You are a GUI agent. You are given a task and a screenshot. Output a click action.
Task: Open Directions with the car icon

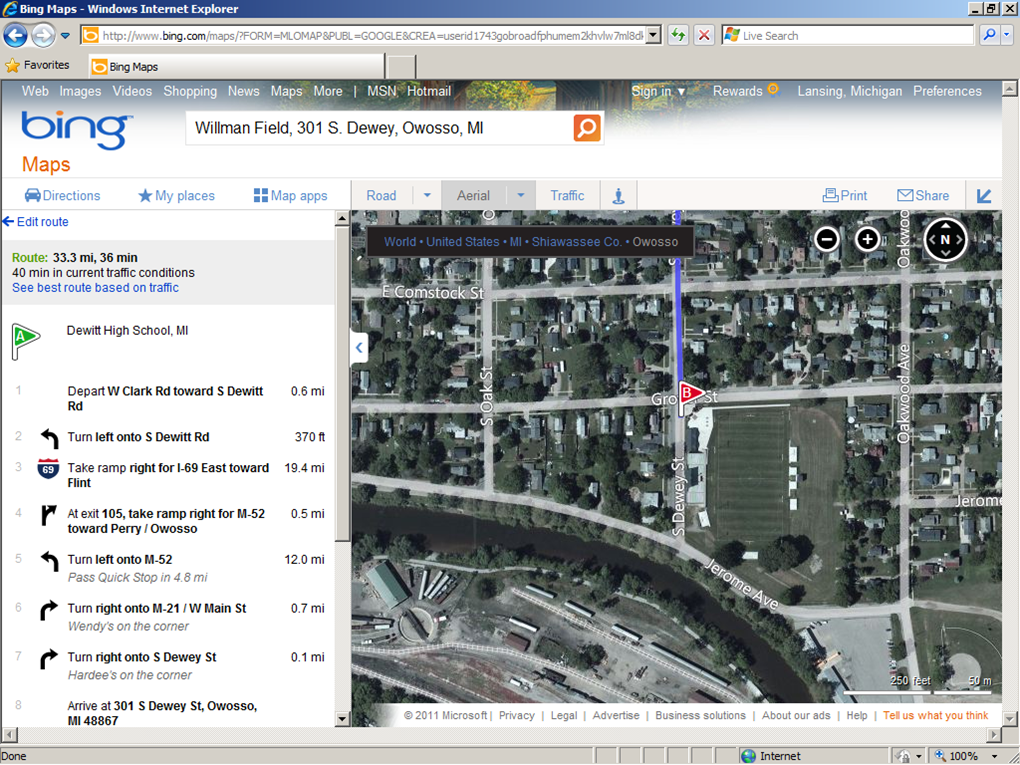(x=62, y=195)
